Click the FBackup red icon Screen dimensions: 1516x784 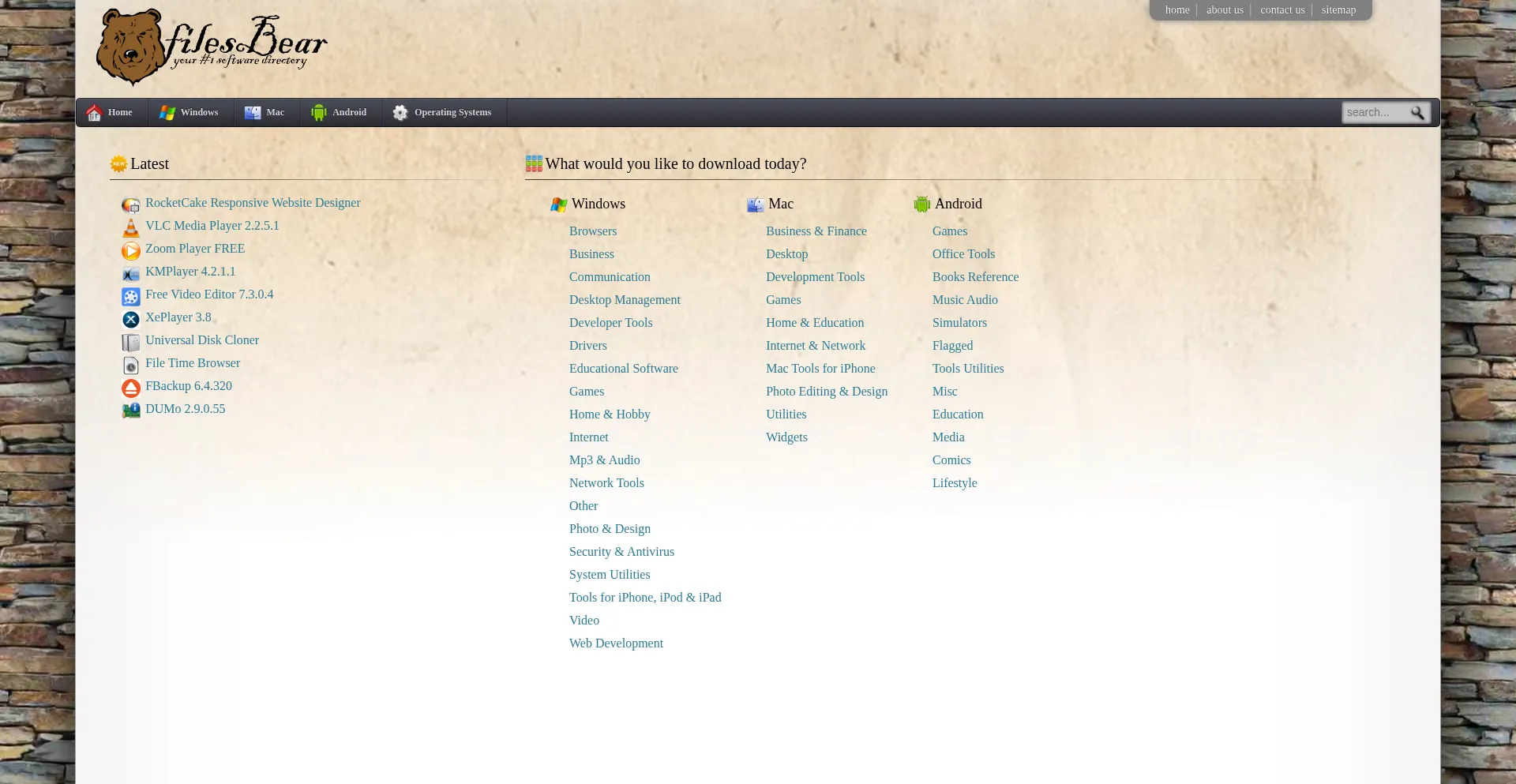(130, 388)
